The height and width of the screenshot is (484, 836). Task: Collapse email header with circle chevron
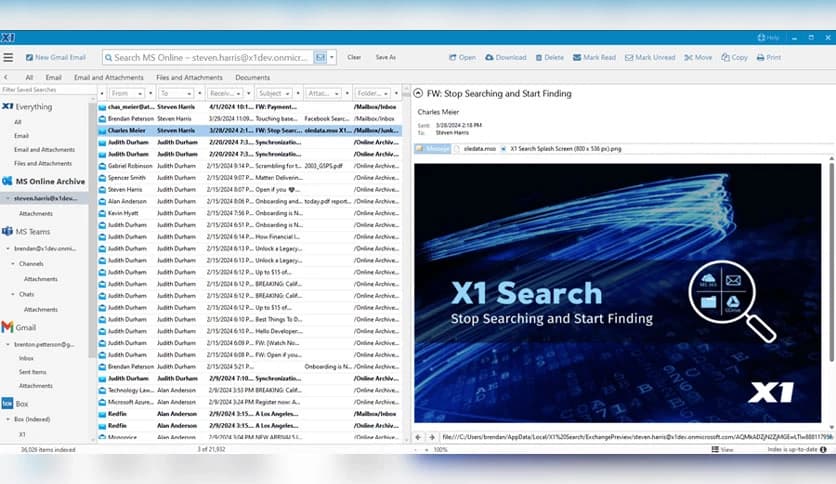419,93
